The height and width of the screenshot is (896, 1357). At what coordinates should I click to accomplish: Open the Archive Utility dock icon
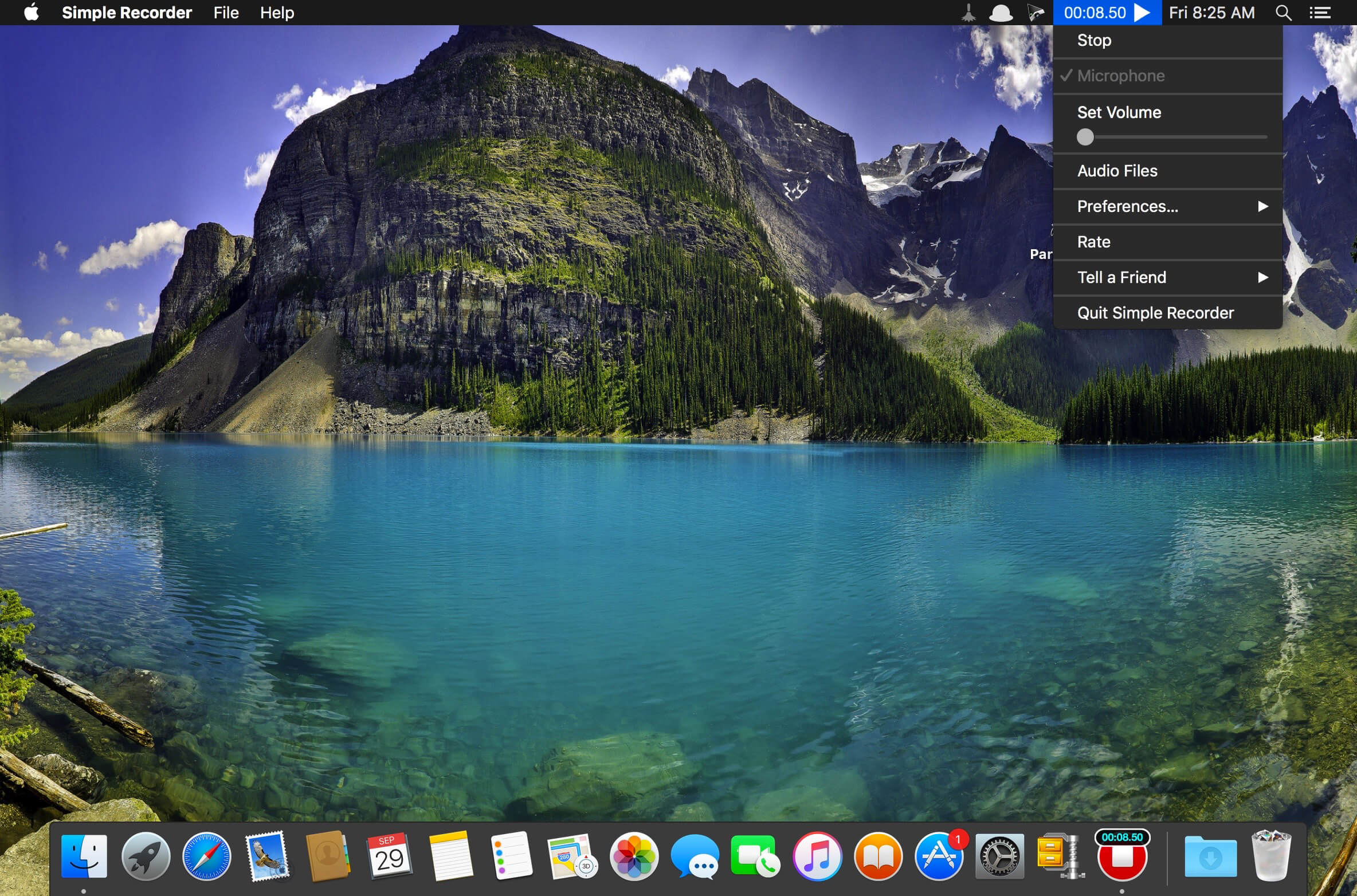click(x=1059, y=856)
